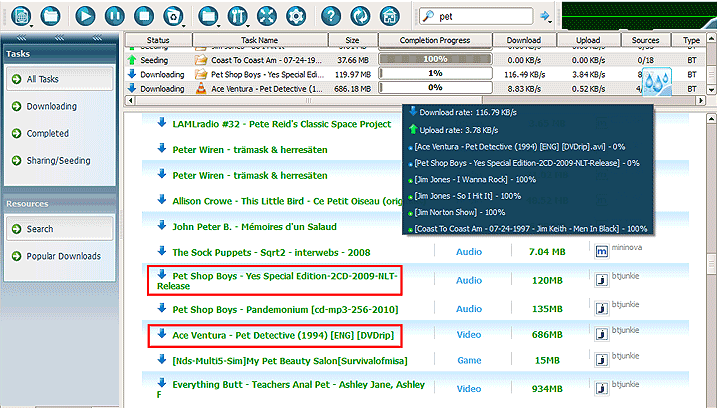This screenshot has width=717, height=408.
Task: Click download arrow icon beside Pandemonium result
Action: click(161, 308)
